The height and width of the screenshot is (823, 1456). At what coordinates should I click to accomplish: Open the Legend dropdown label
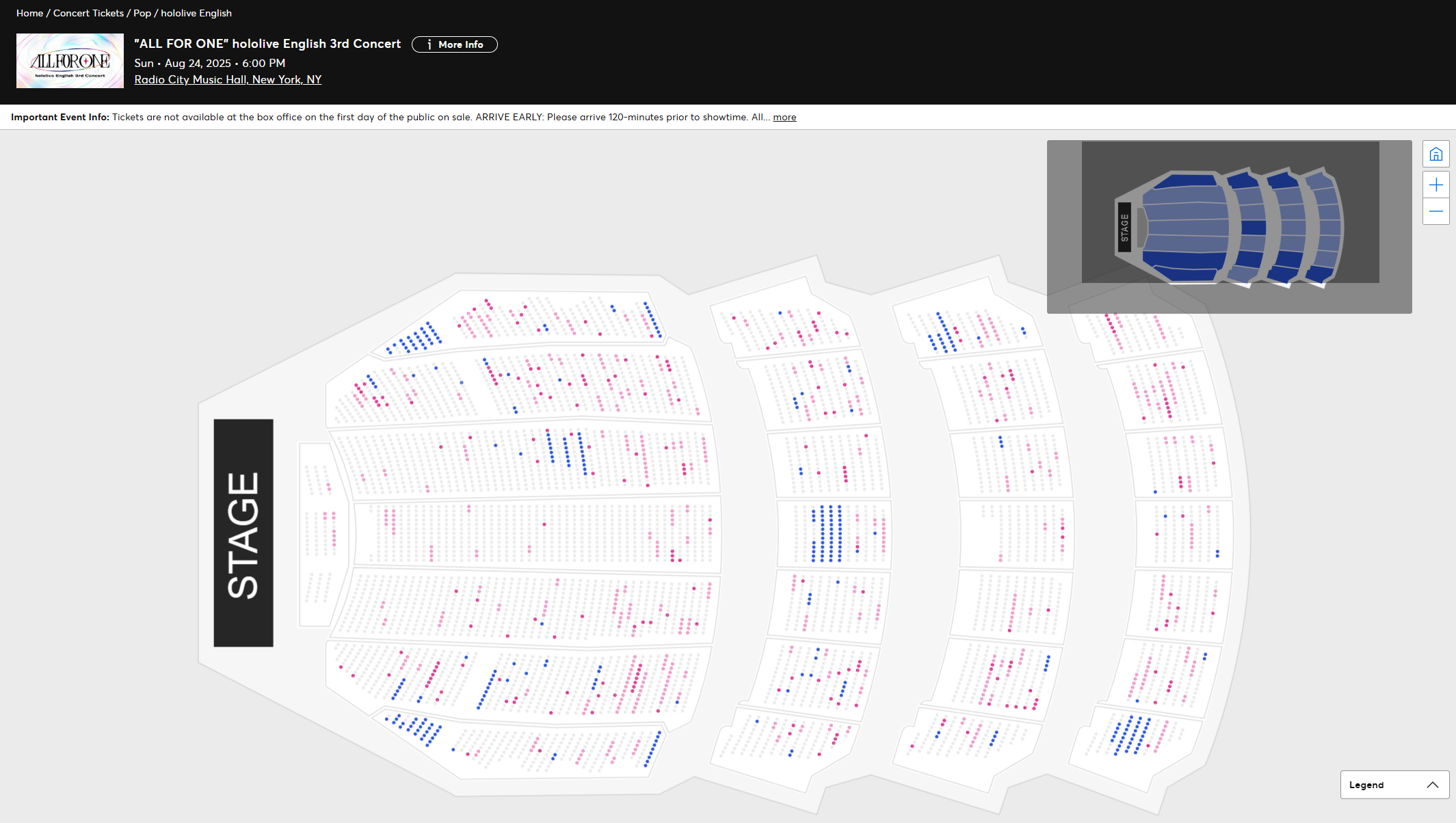1366,785
